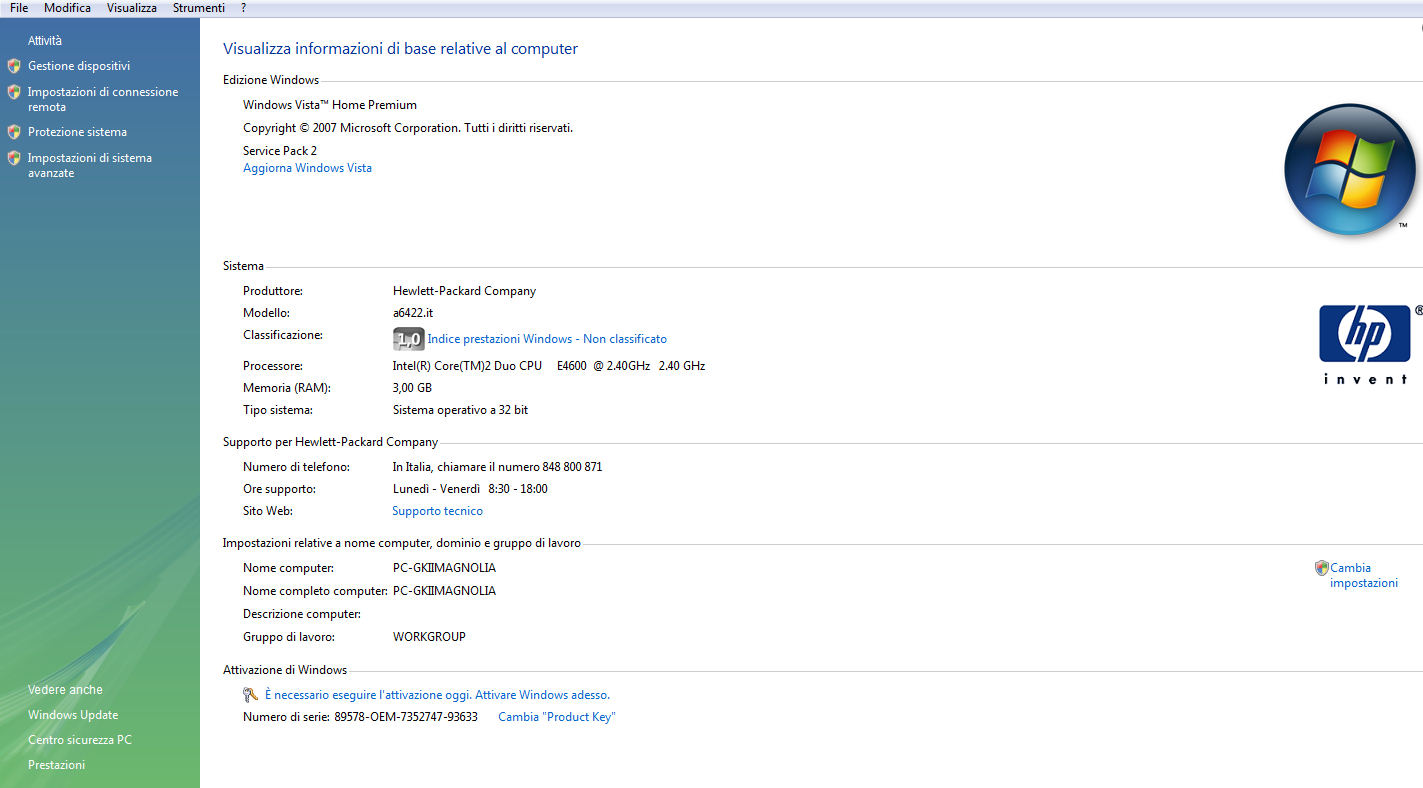The height and width of the screenshot is (788, 1423).
Task: Click the Vedere anche sidebar heading
Action: 65,690
